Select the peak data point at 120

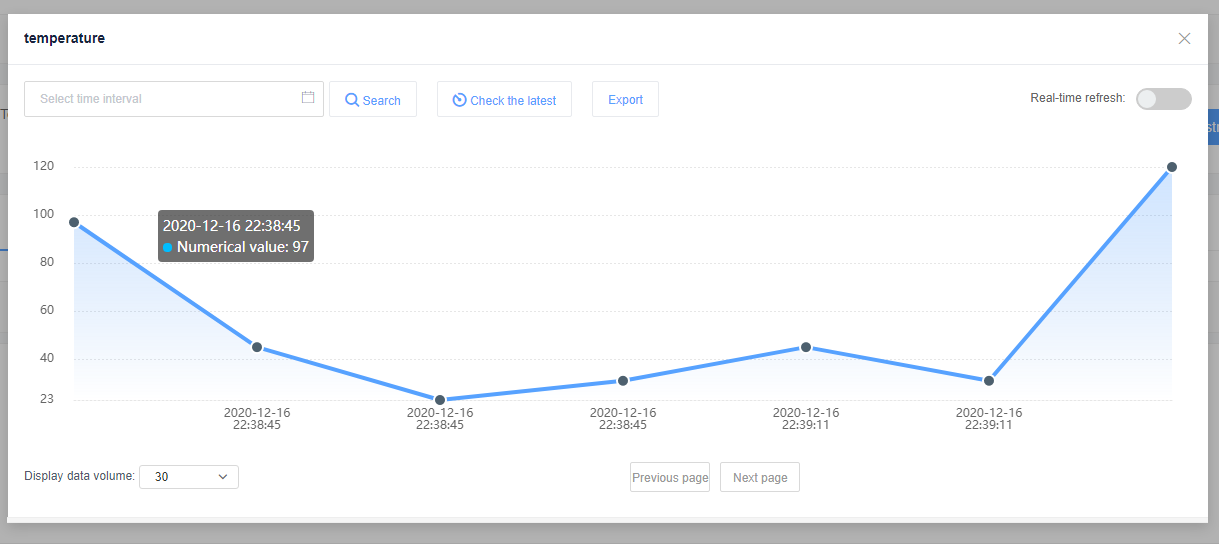click(x=1172, y=167)
